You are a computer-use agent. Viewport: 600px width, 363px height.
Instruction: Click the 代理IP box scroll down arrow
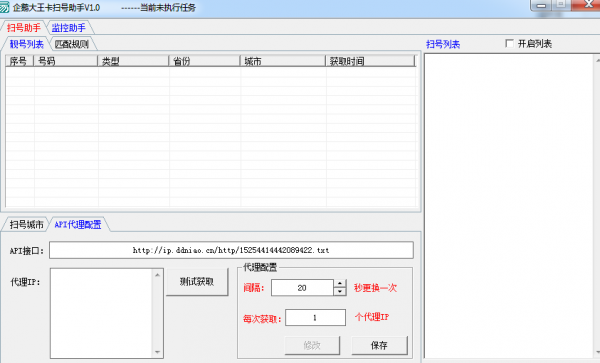[x=158, y=352]
